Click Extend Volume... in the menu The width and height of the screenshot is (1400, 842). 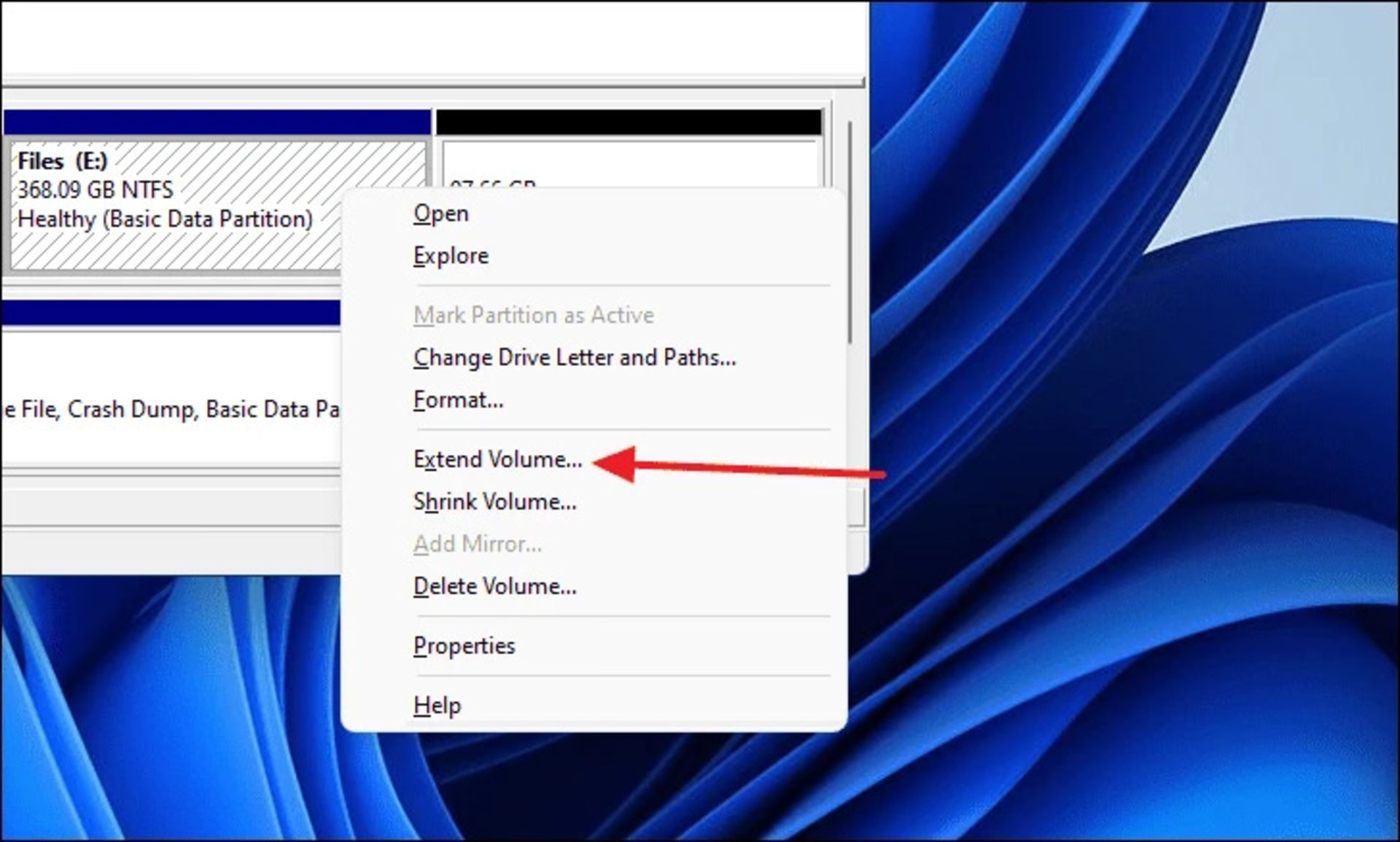(497, 460)
